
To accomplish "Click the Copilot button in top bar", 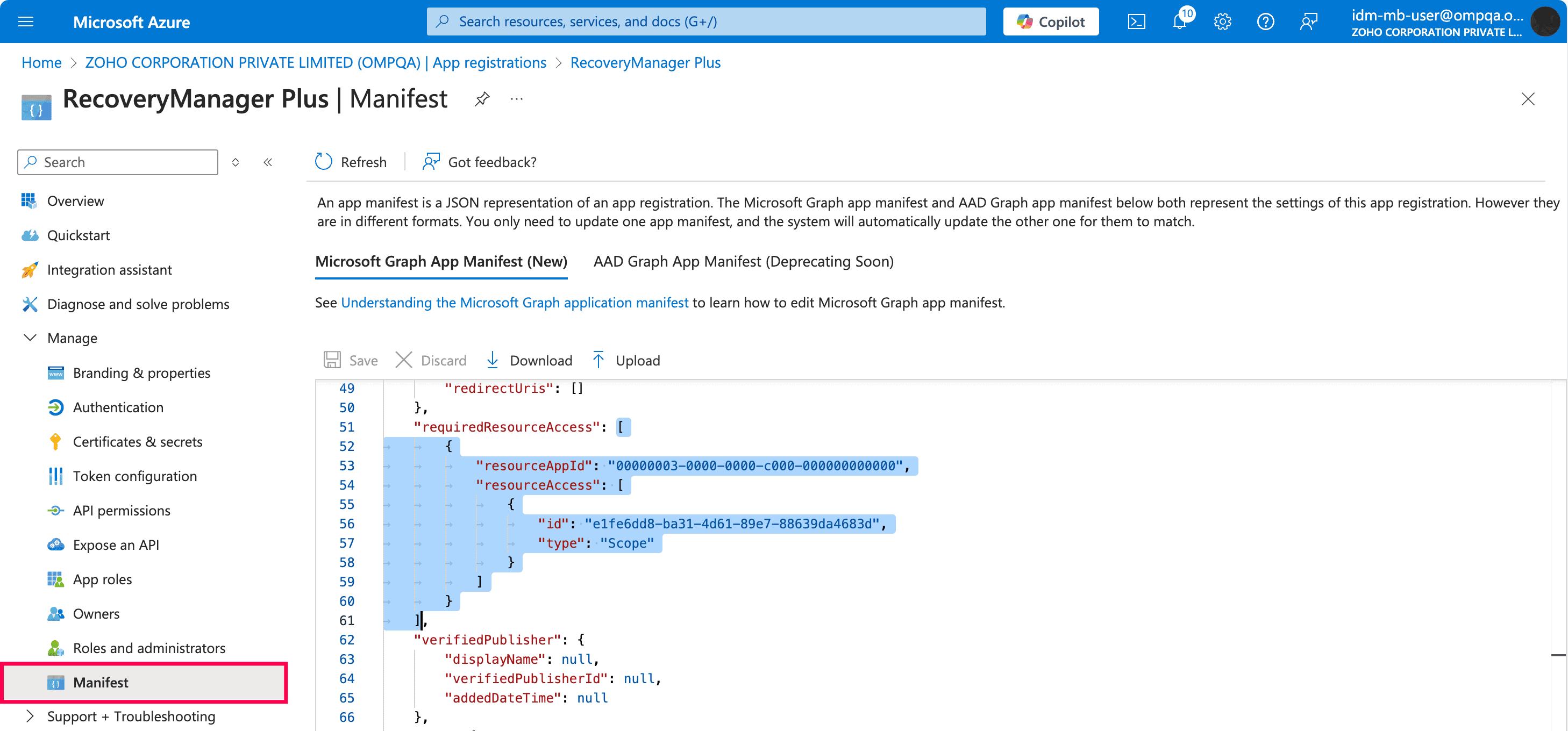I will pos(1051,20).
